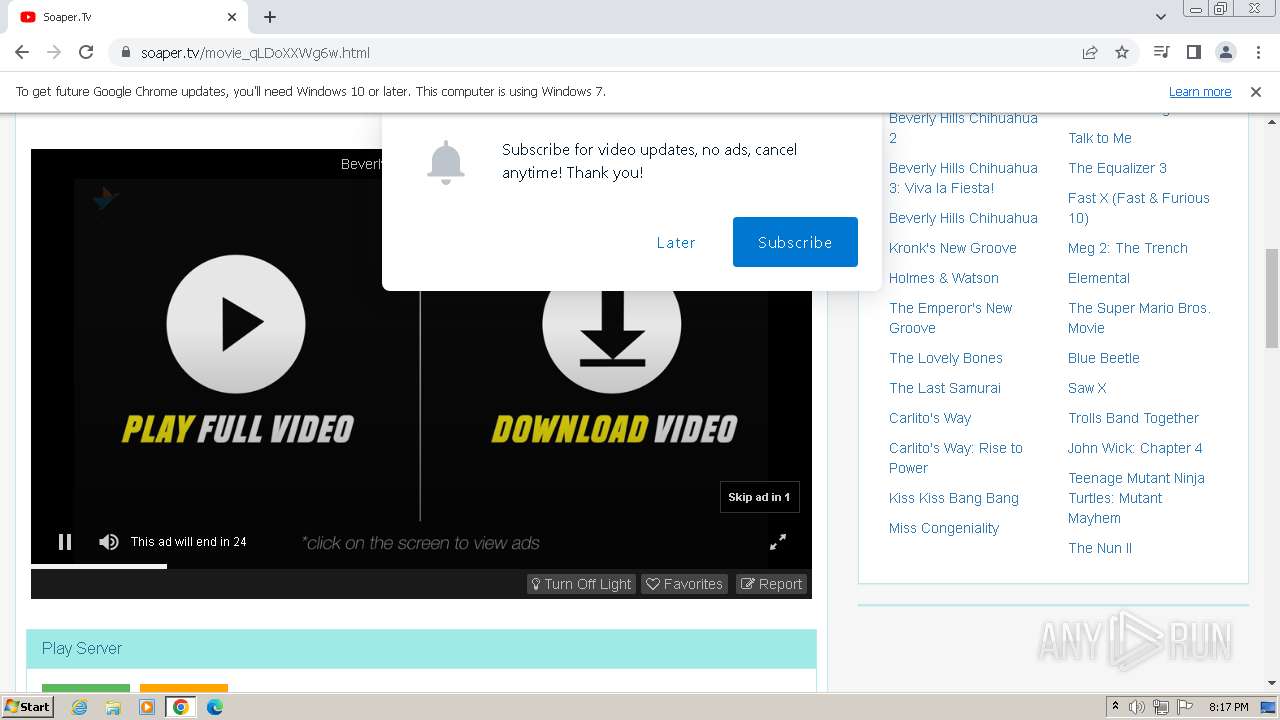Open The Nun II
1280x720 pixels.
pyautogui.click(x=1100, y=548)
